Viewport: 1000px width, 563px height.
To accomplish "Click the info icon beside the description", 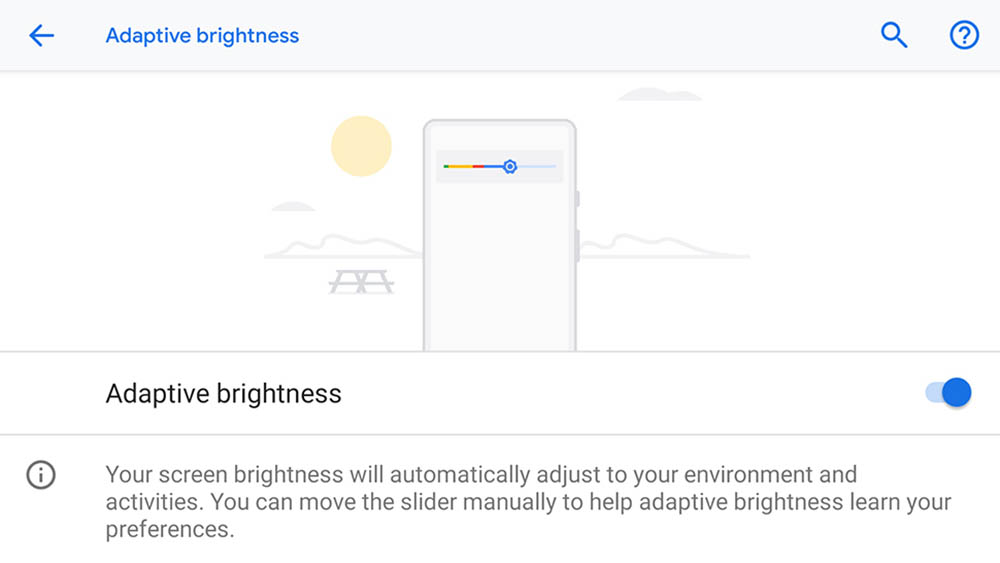I will [x=41, y=475].
